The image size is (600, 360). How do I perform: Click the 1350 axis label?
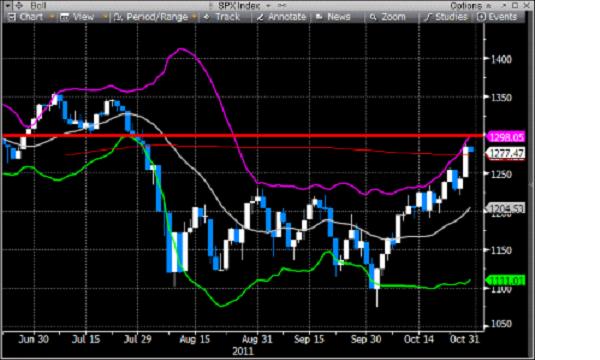501,97
